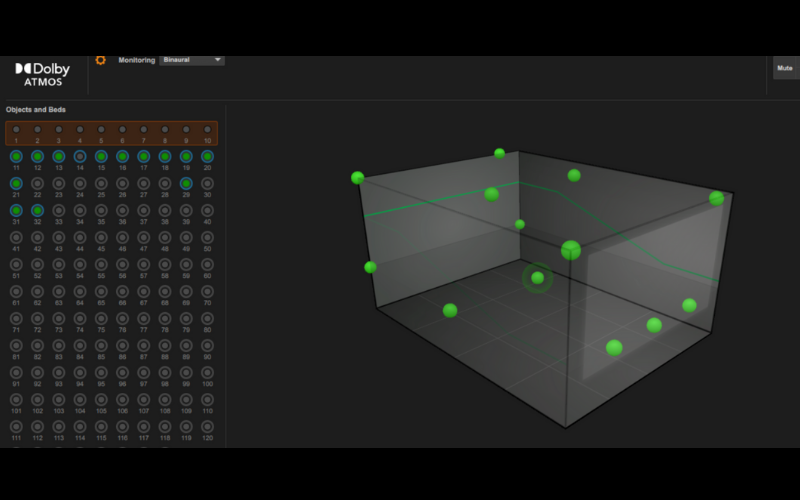Select object indicator 32

tap(37, 211)
